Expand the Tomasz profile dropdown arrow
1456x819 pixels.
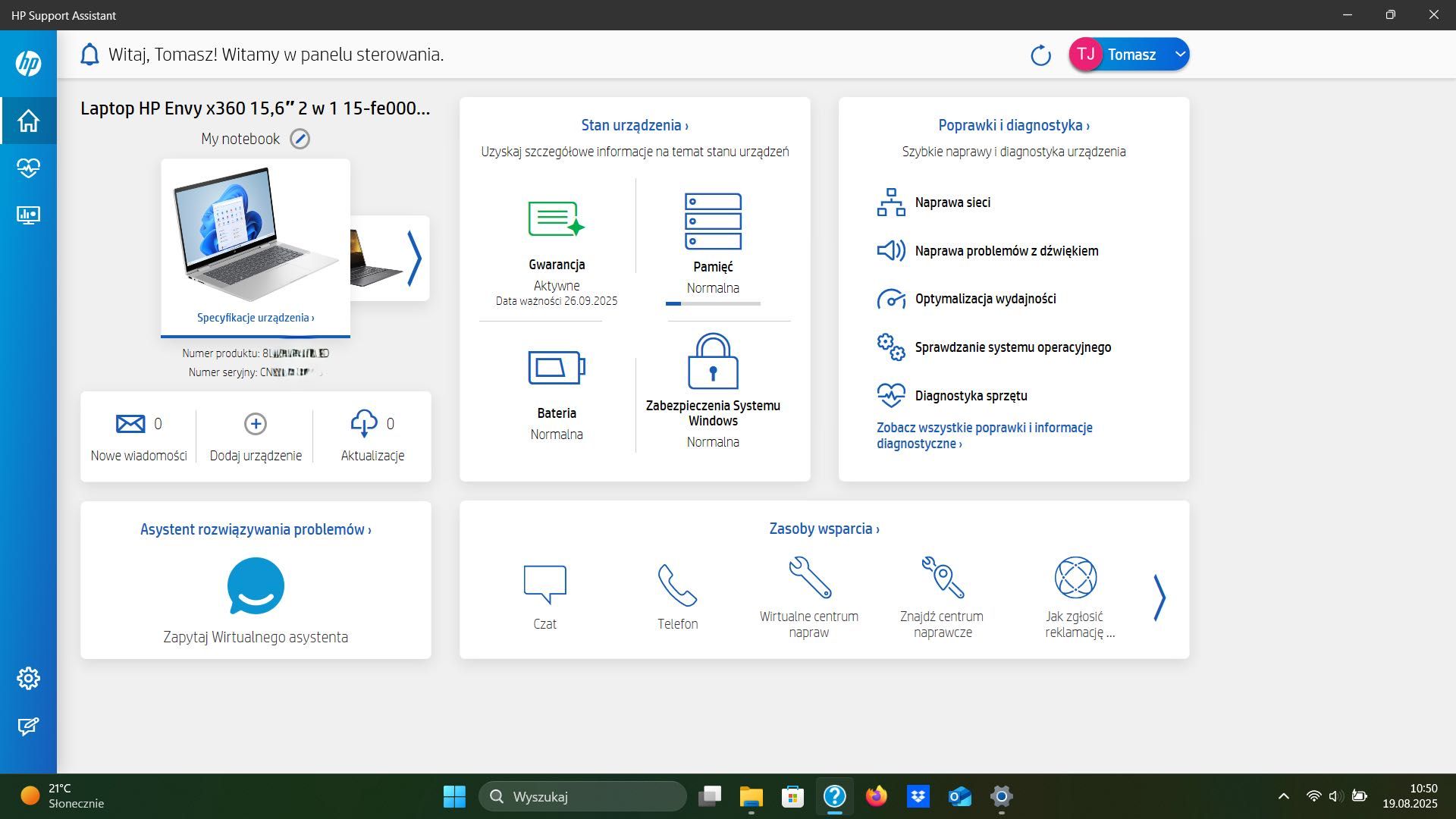[1179, 55]
